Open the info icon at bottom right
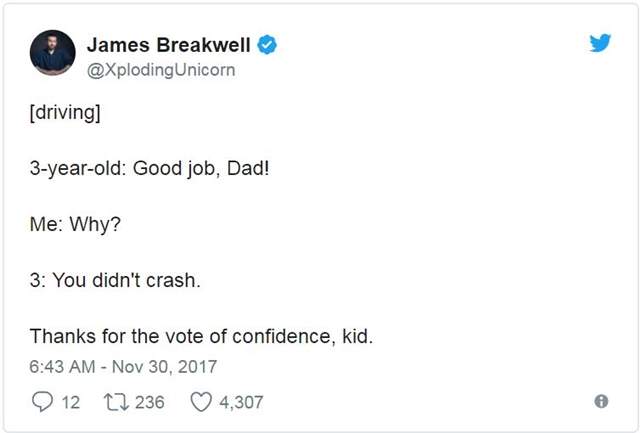This screenshot has width=640, height=433. click(601, 402)
